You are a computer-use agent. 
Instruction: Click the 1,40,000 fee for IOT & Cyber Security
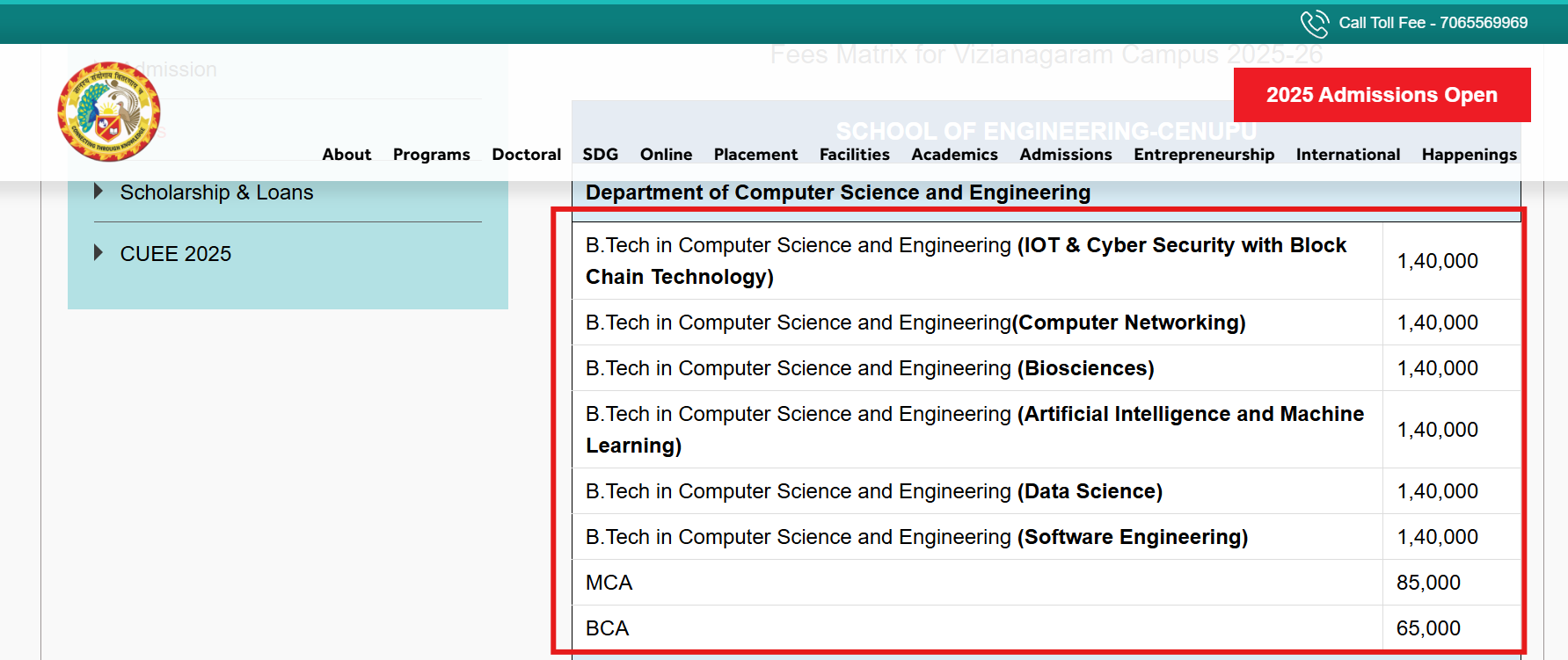click(x=1438, y=261)
